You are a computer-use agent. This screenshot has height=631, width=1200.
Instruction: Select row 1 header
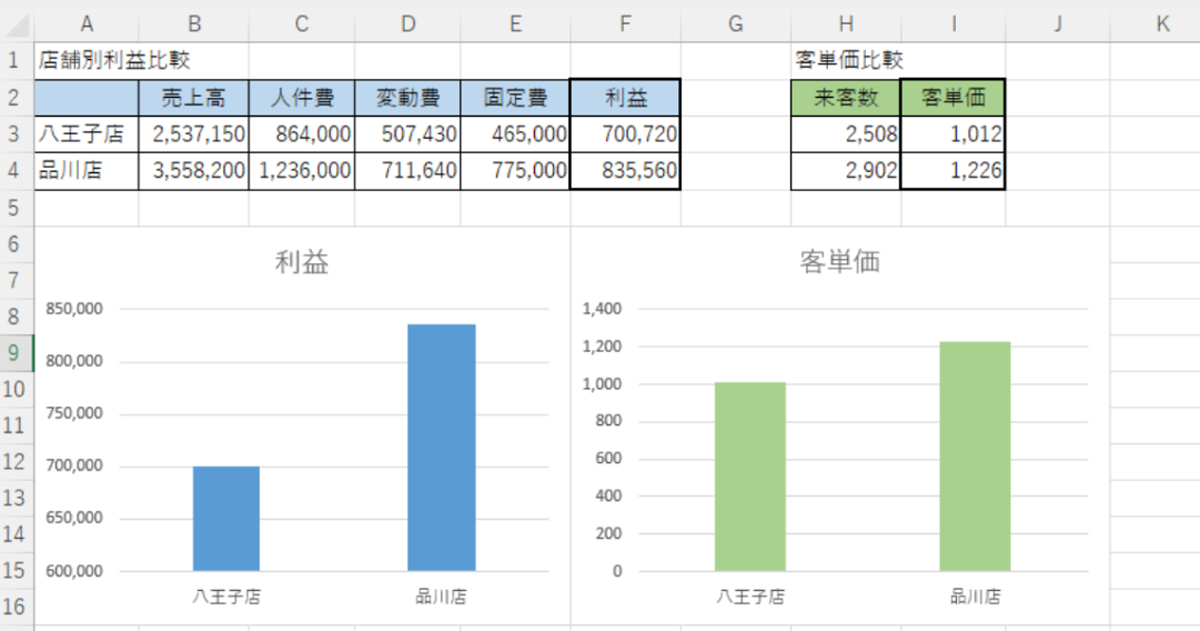coord(16,60)
